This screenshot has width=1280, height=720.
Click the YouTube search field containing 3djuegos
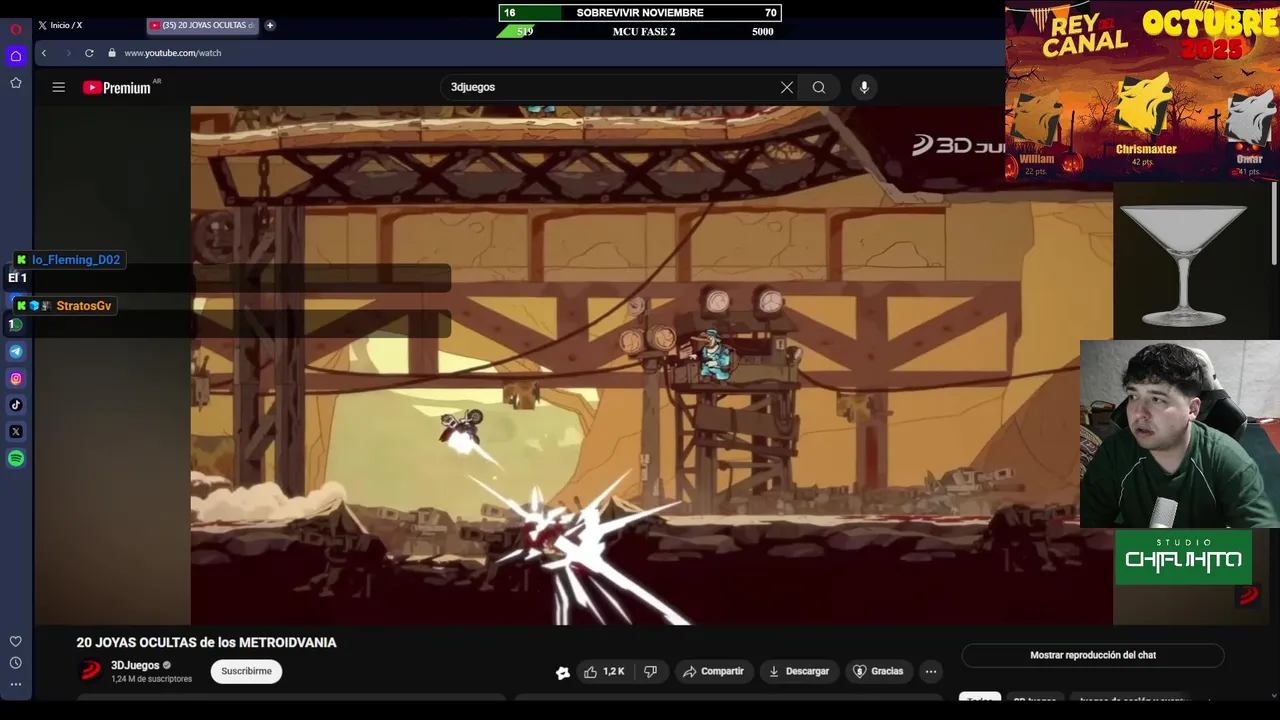point(610,87)
